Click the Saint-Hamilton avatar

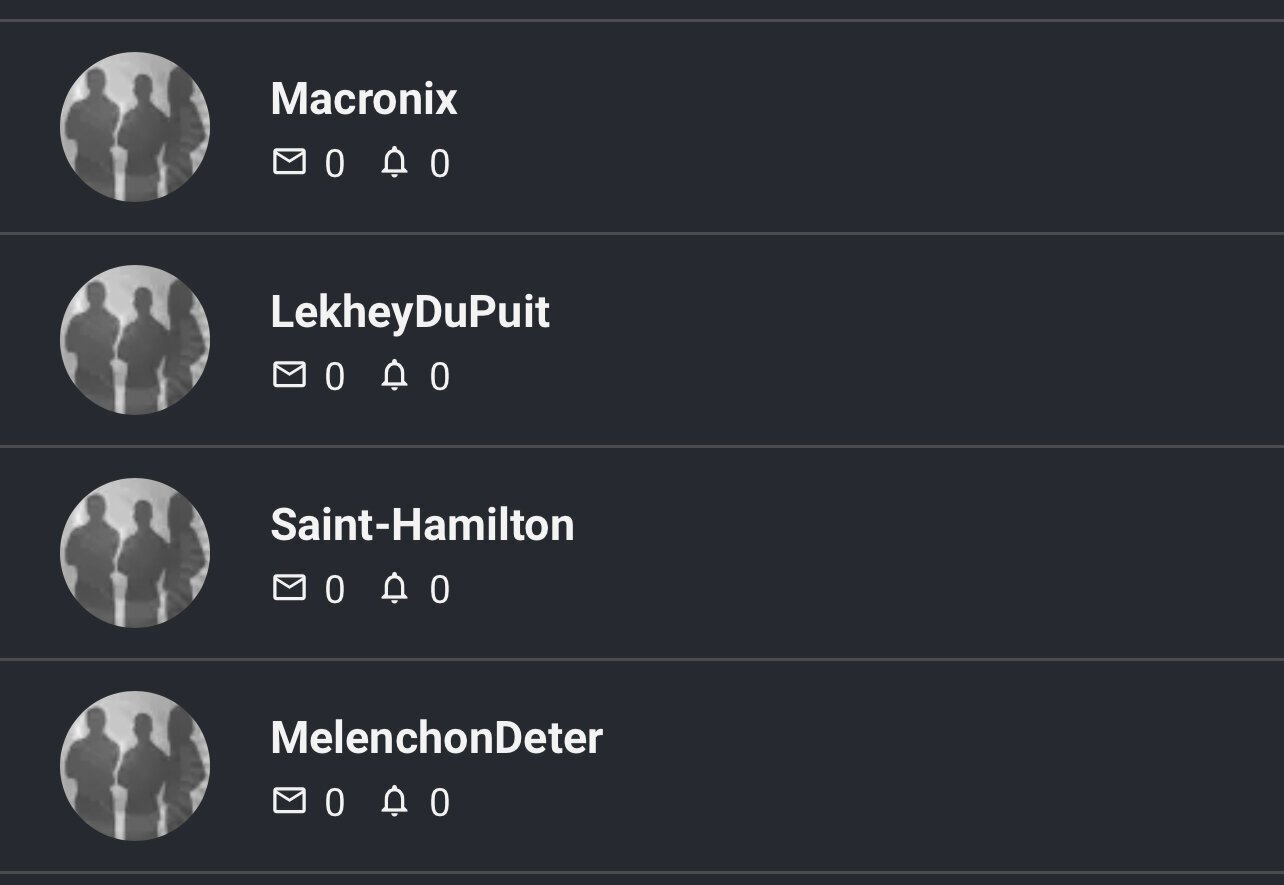click(x=135, y=553)
